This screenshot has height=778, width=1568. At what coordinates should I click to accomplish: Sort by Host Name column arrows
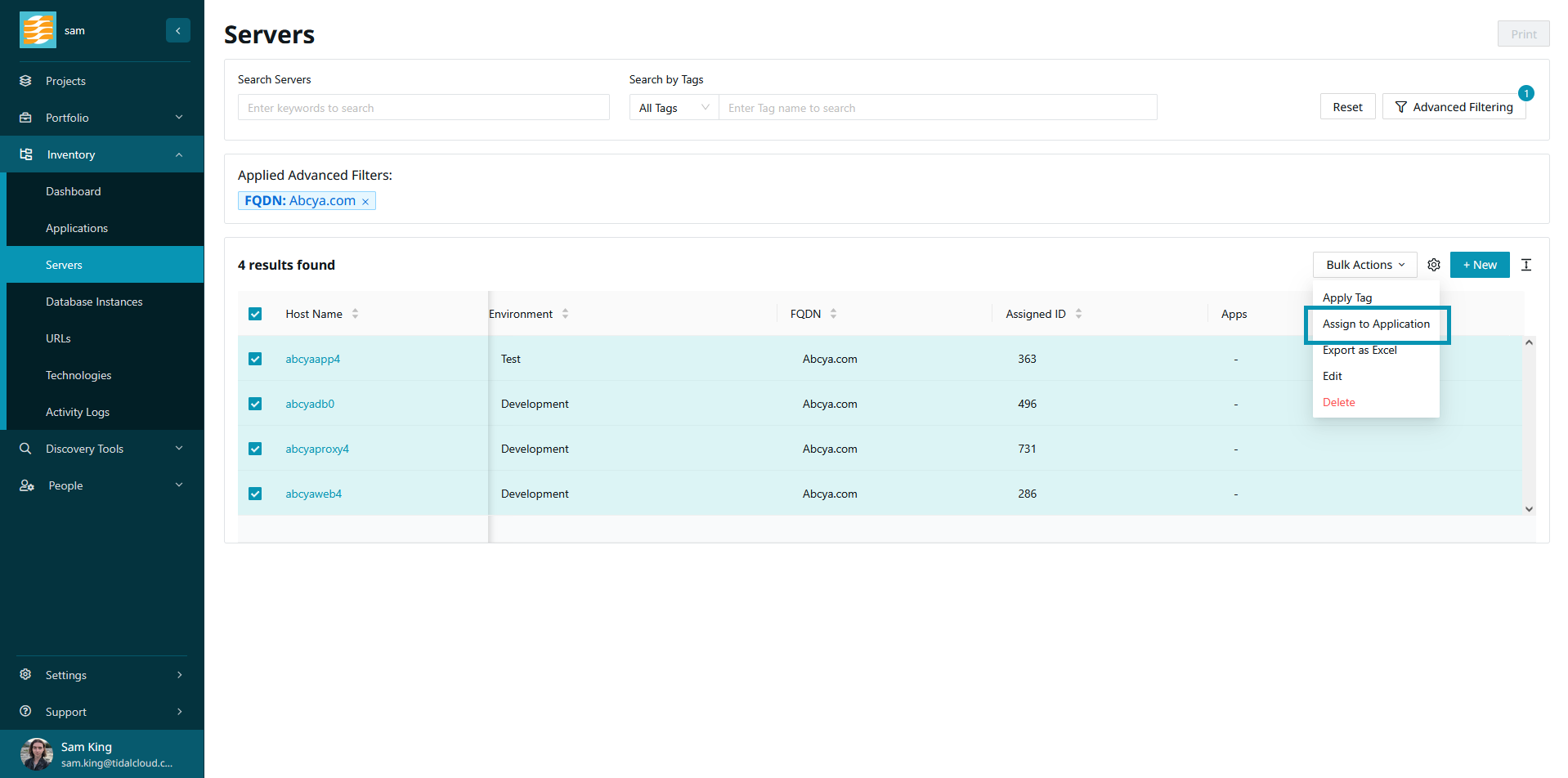(355, 314)
